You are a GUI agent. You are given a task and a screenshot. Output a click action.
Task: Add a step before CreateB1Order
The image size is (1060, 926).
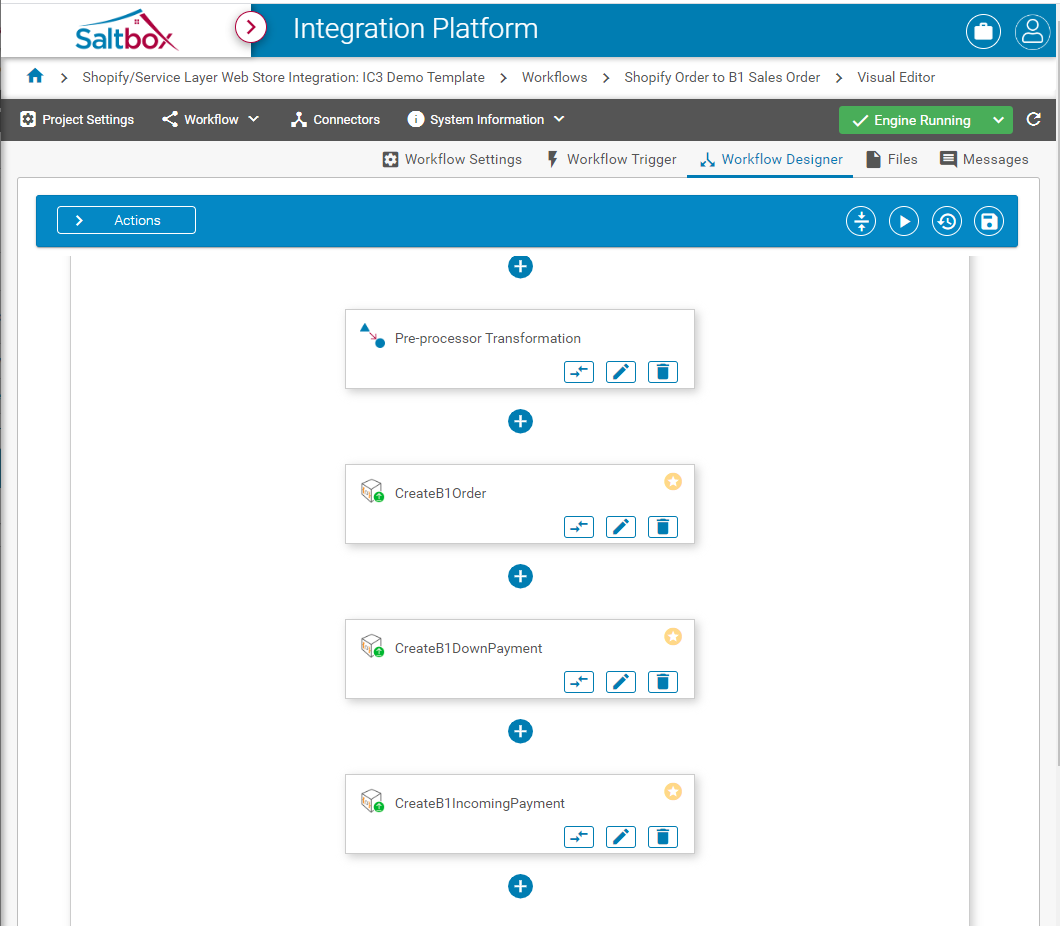(x=520, y=422)
